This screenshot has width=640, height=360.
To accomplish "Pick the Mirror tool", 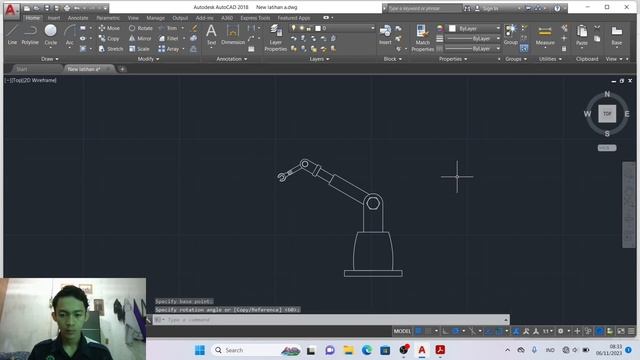I will [140, 38].
